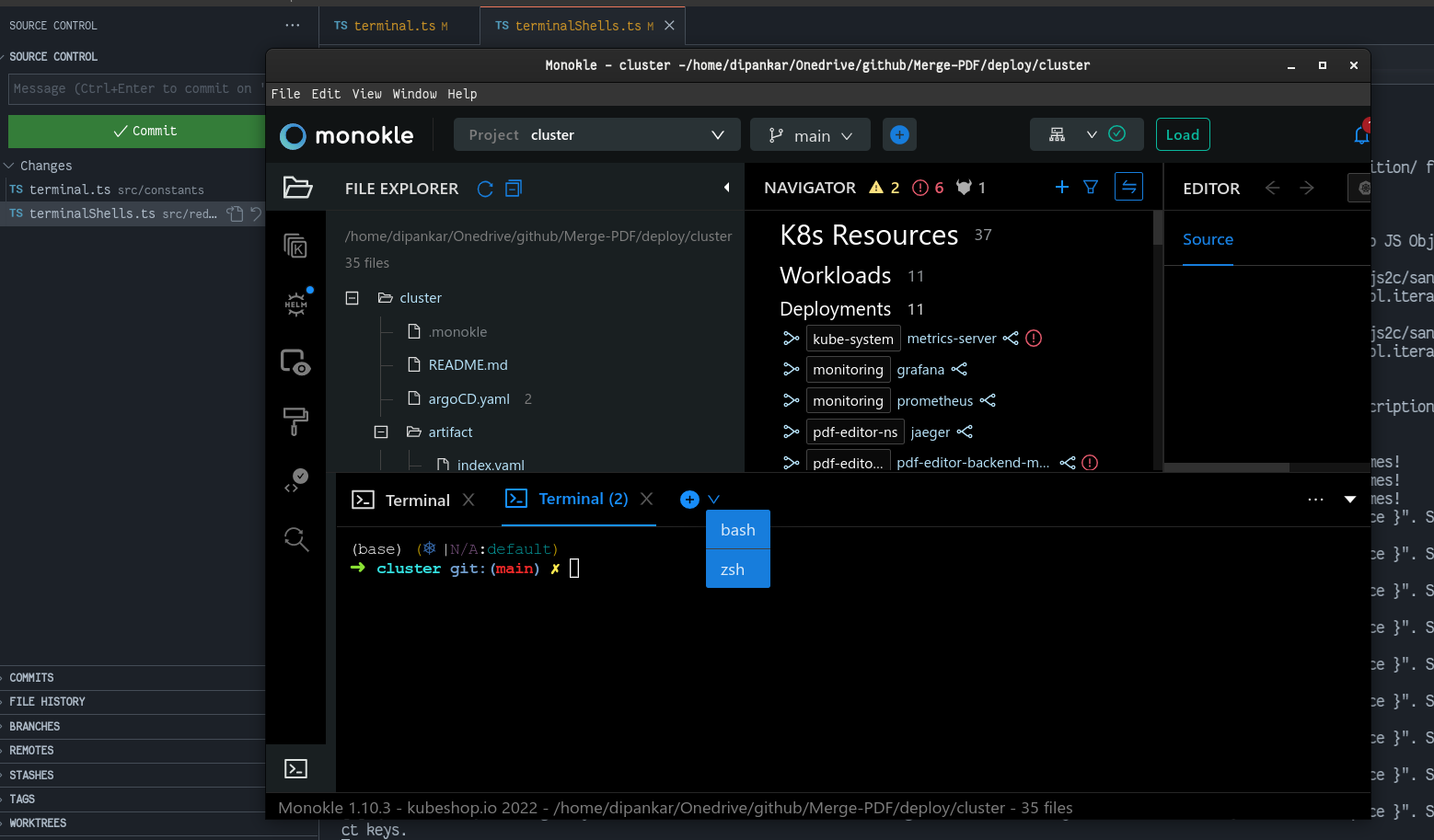Click the jaeger incoming links icon
Image resolution: width=1434 pixels, height=840 pixels.
[x=792, y=432]
